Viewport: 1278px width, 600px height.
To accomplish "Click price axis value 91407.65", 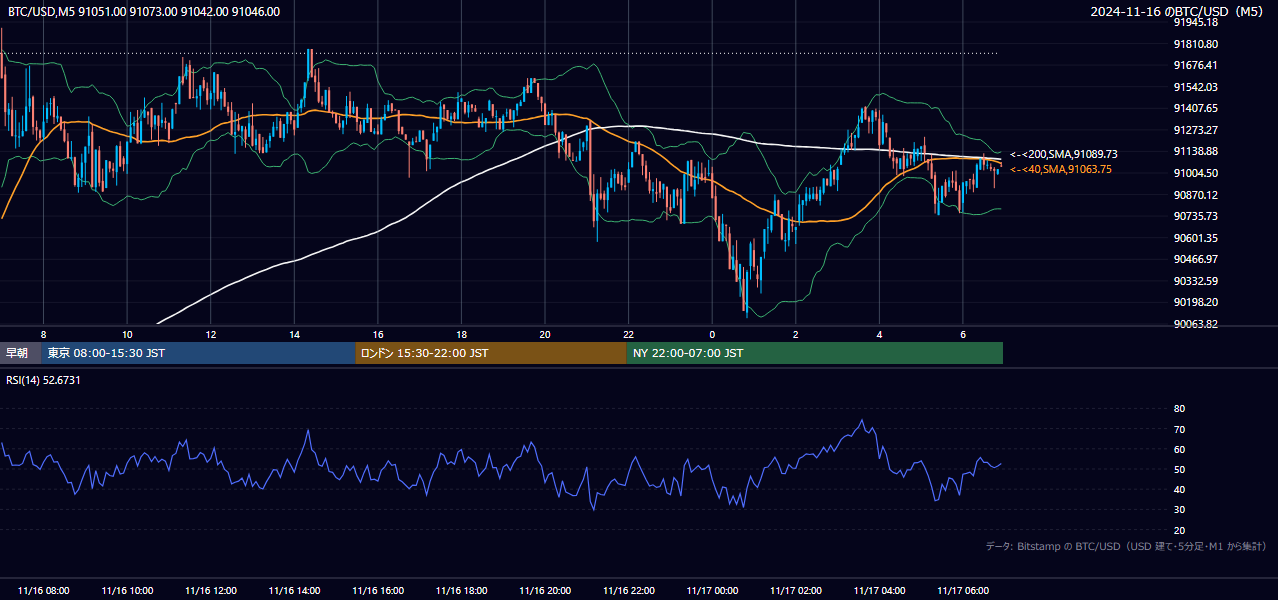I will (1195, 108).
